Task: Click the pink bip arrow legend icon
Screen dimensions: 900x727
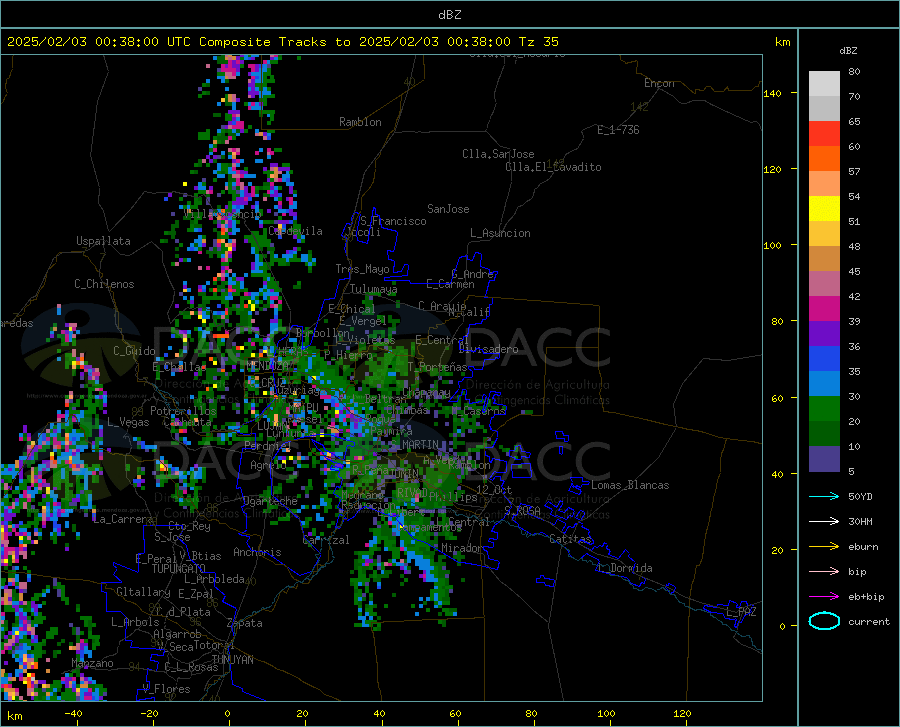Action: click(824, 572)
